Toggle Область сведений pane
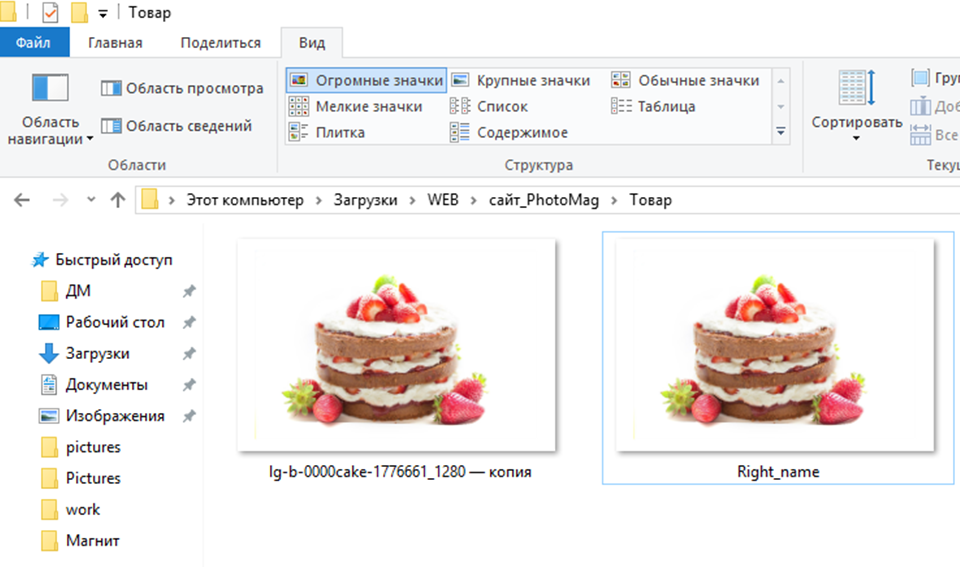This screenshot has width=960, height=567. pos(176,126)
